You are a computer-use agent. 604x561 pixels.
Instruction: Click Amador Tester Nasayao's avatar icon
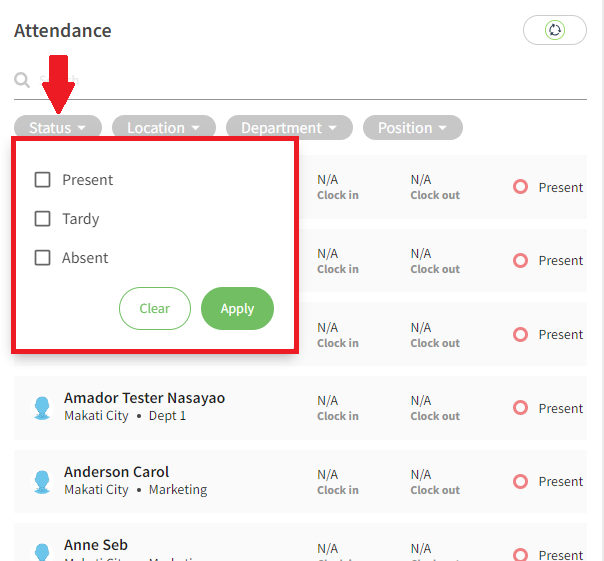pyautogui.click(x=42, y=408)
